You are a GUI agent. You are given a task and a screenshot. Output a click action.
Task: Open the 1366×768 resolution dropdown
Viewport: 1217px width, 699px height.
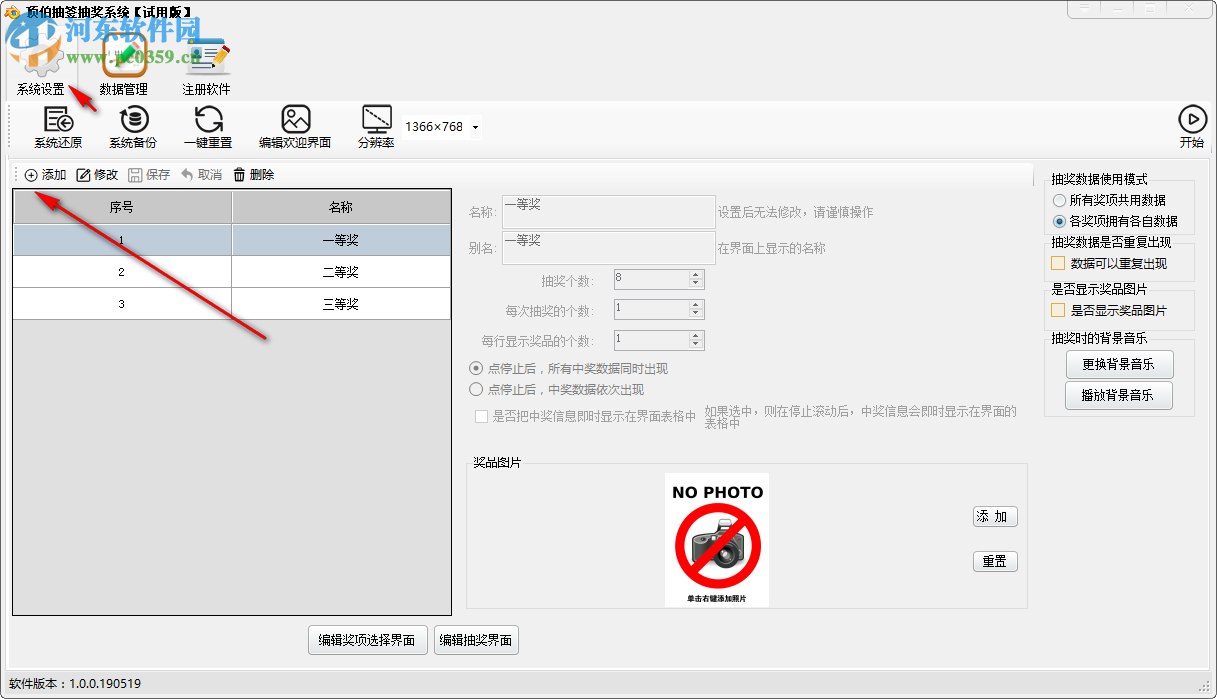click(x=474, y=127)
